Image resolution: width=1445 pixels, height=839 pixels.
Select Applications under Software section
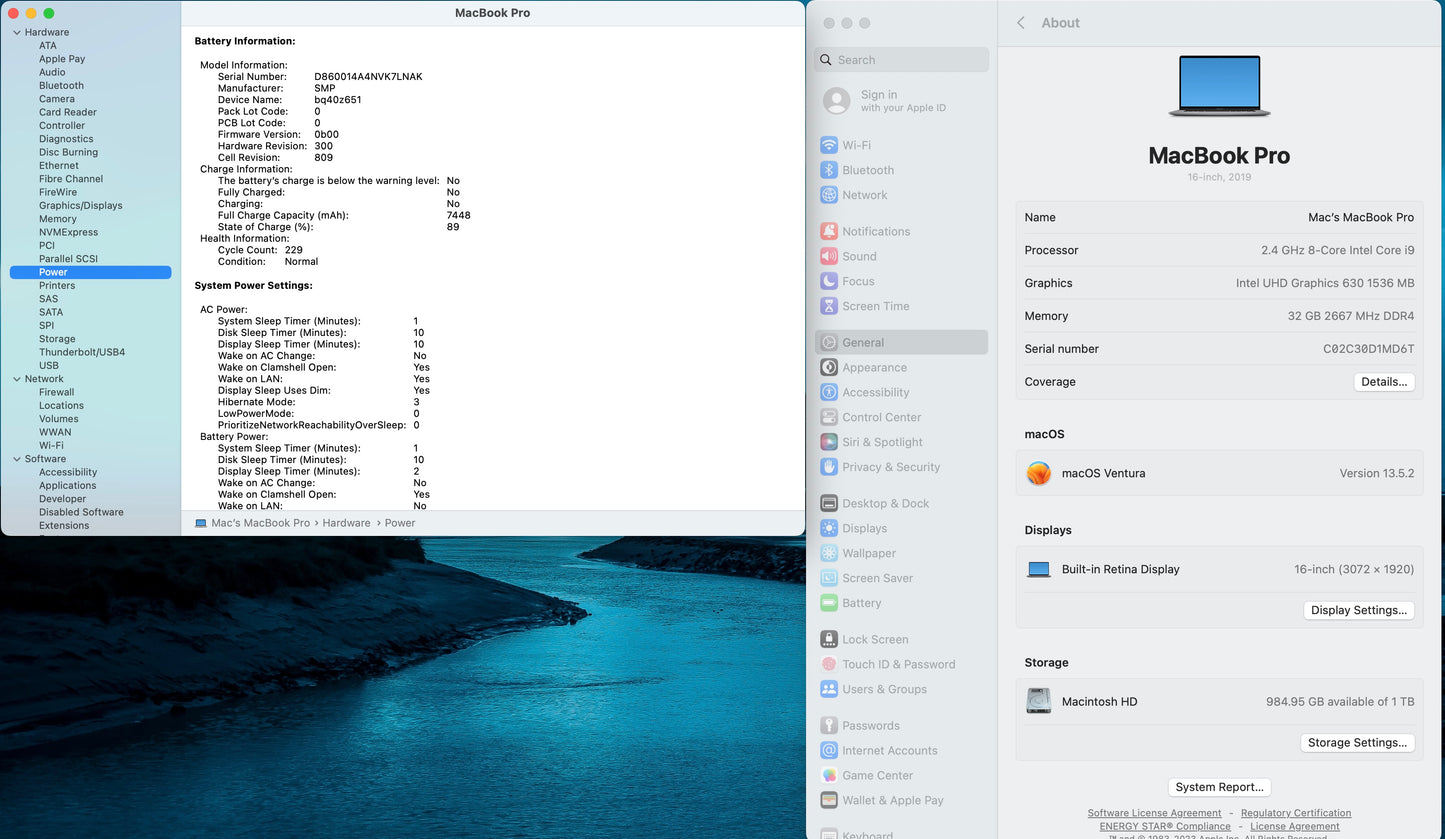click(x=68, y=486)
